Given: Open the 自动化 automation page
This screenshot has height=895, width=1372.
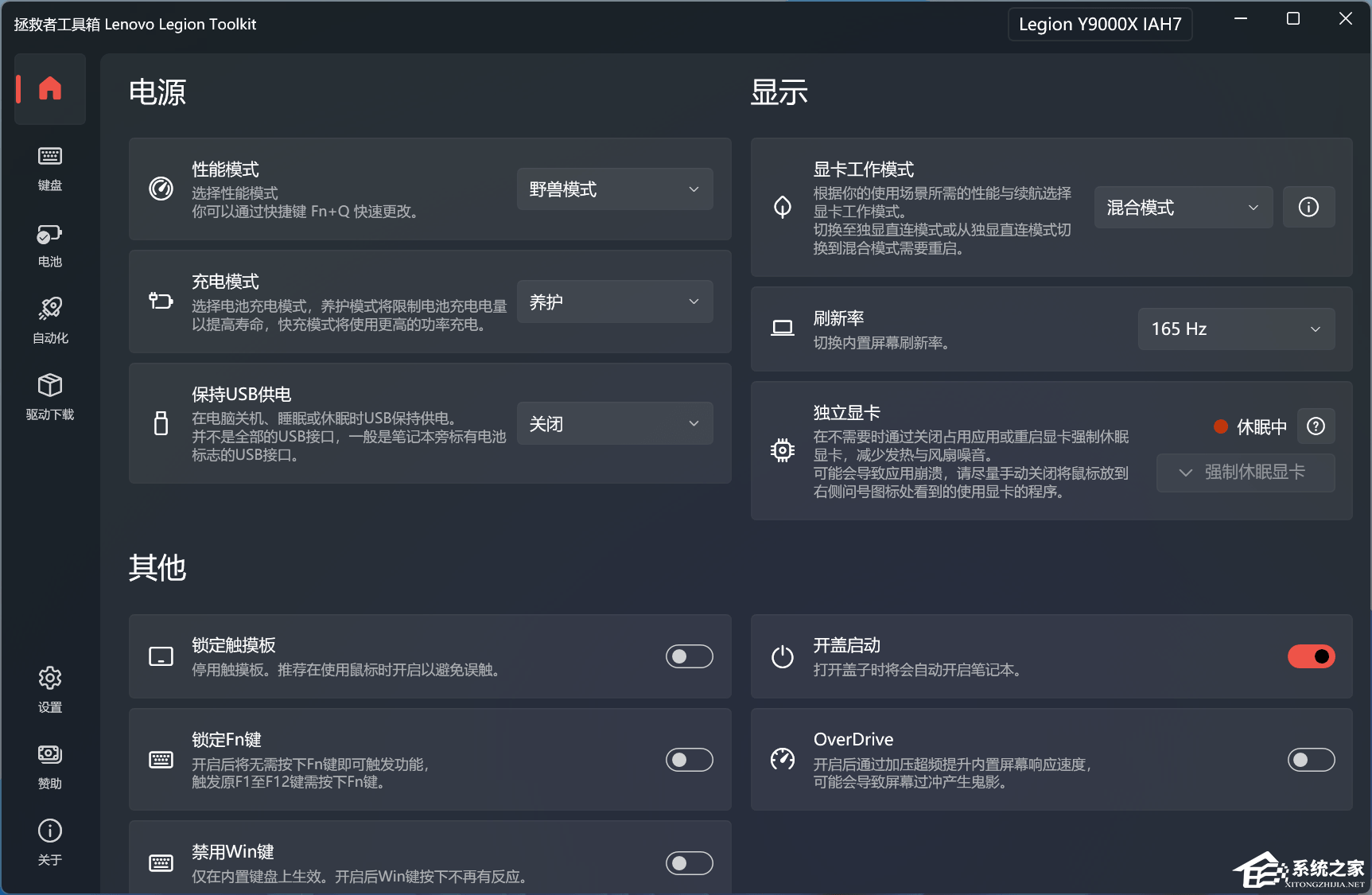Looking at the screenshot, I should click(x=49, y=321).
